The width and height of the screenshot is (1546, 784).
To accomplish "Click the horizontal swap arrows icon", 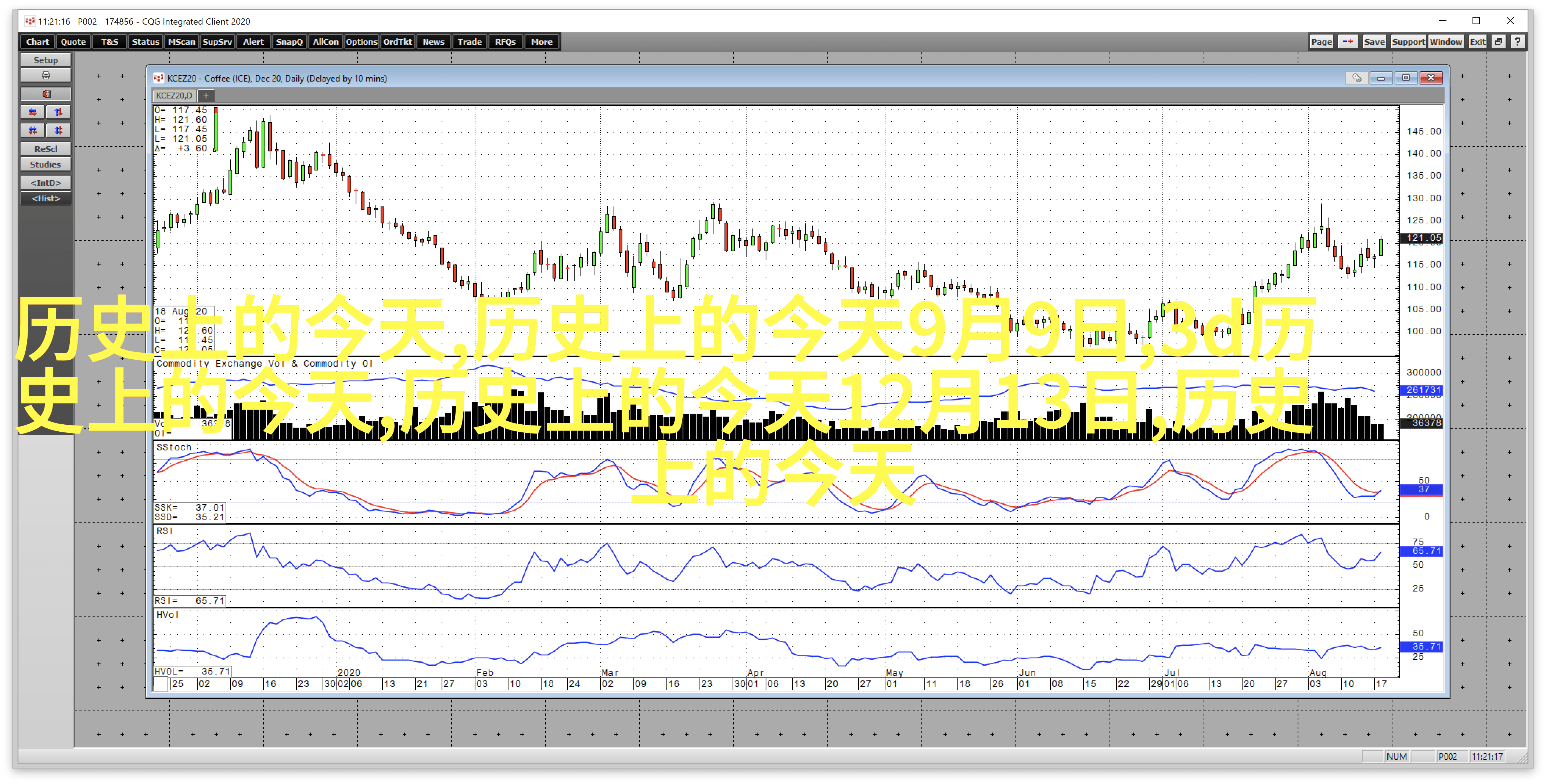I will (x=33, y=112).
